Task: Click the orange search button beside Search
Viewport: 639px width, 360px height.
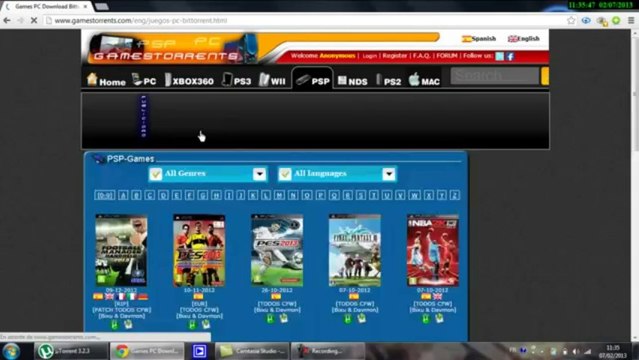Action: (x=545, y=76)
